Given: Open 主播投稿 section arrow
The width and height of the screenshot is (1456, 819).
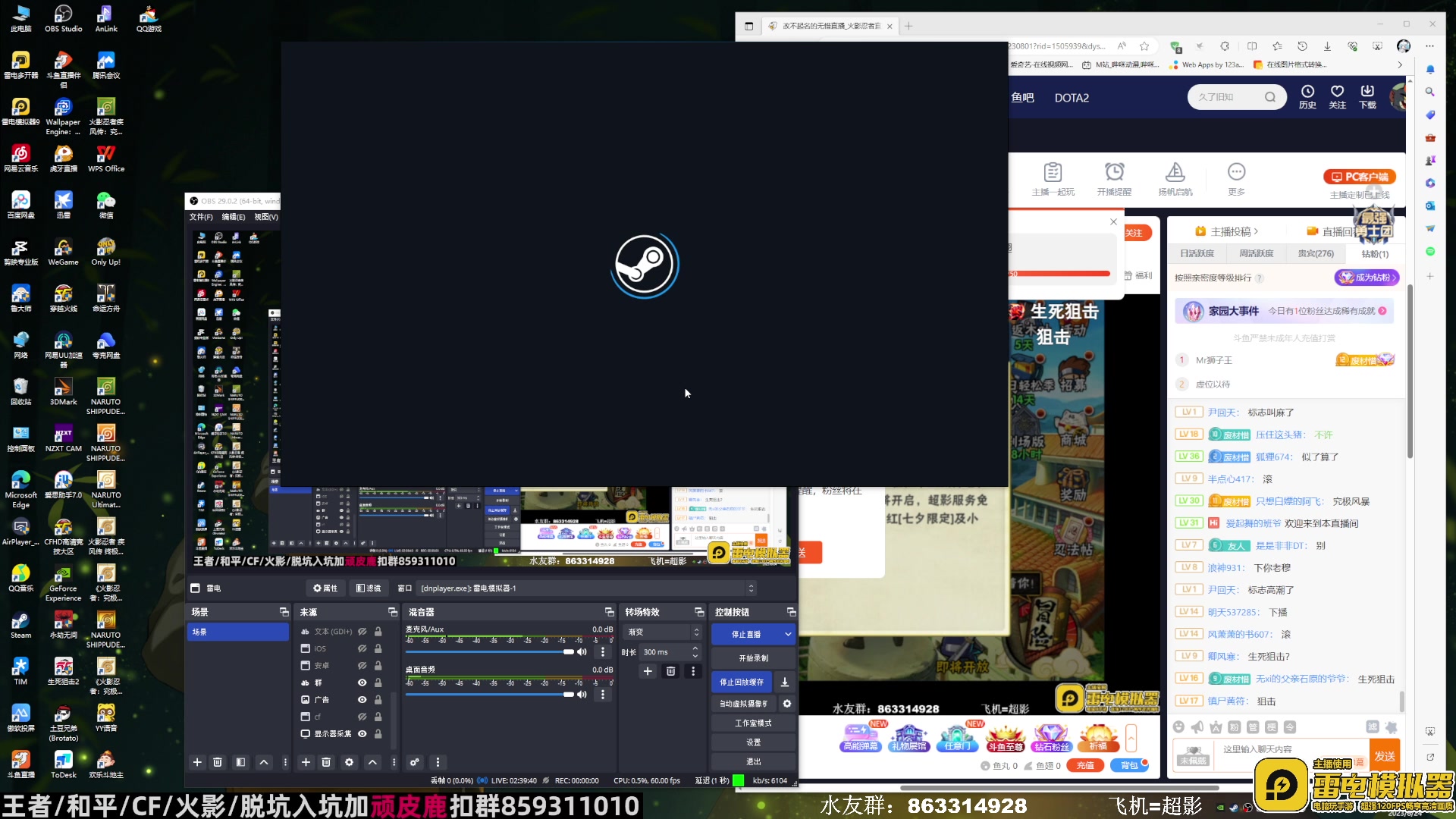Looking at the screenshot, I should [1256, 232].
